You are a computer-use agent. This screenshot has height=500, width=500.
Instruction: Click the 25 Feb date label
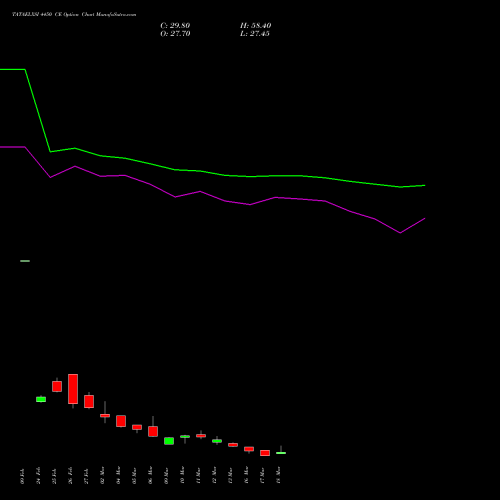54,475
